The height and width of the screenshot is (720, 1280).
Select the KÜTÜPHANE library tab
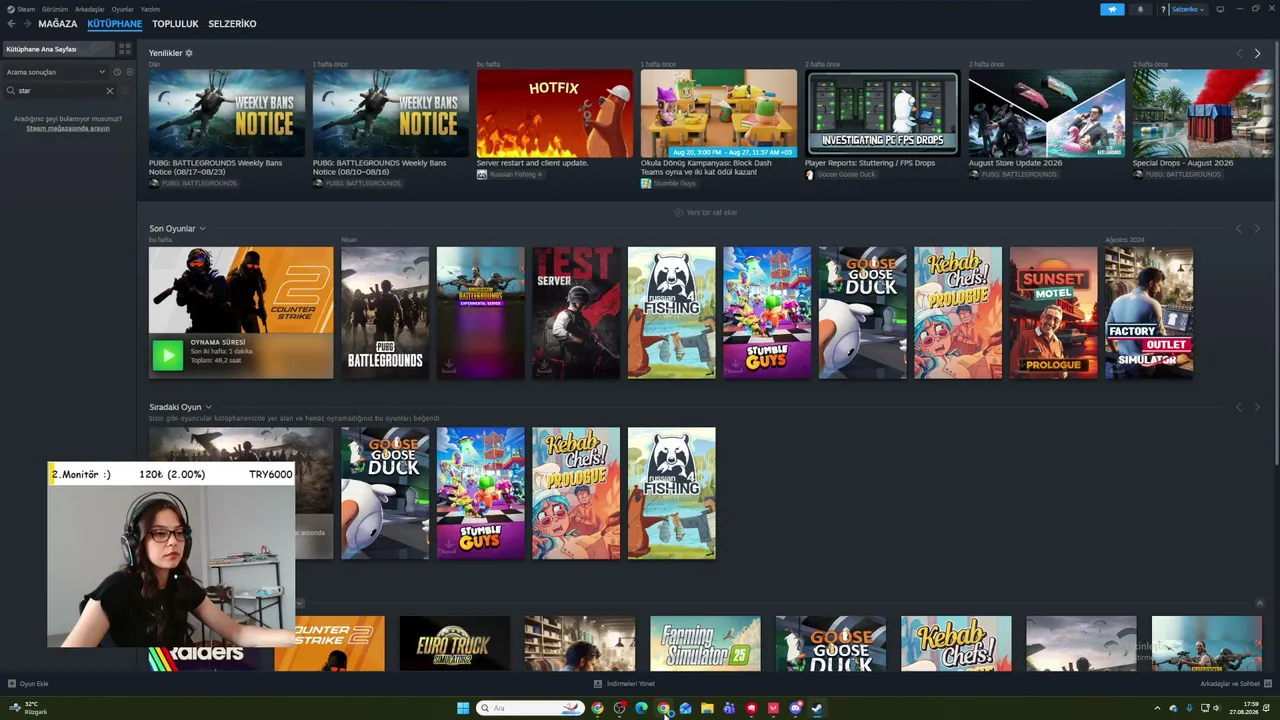click(114, 24)
